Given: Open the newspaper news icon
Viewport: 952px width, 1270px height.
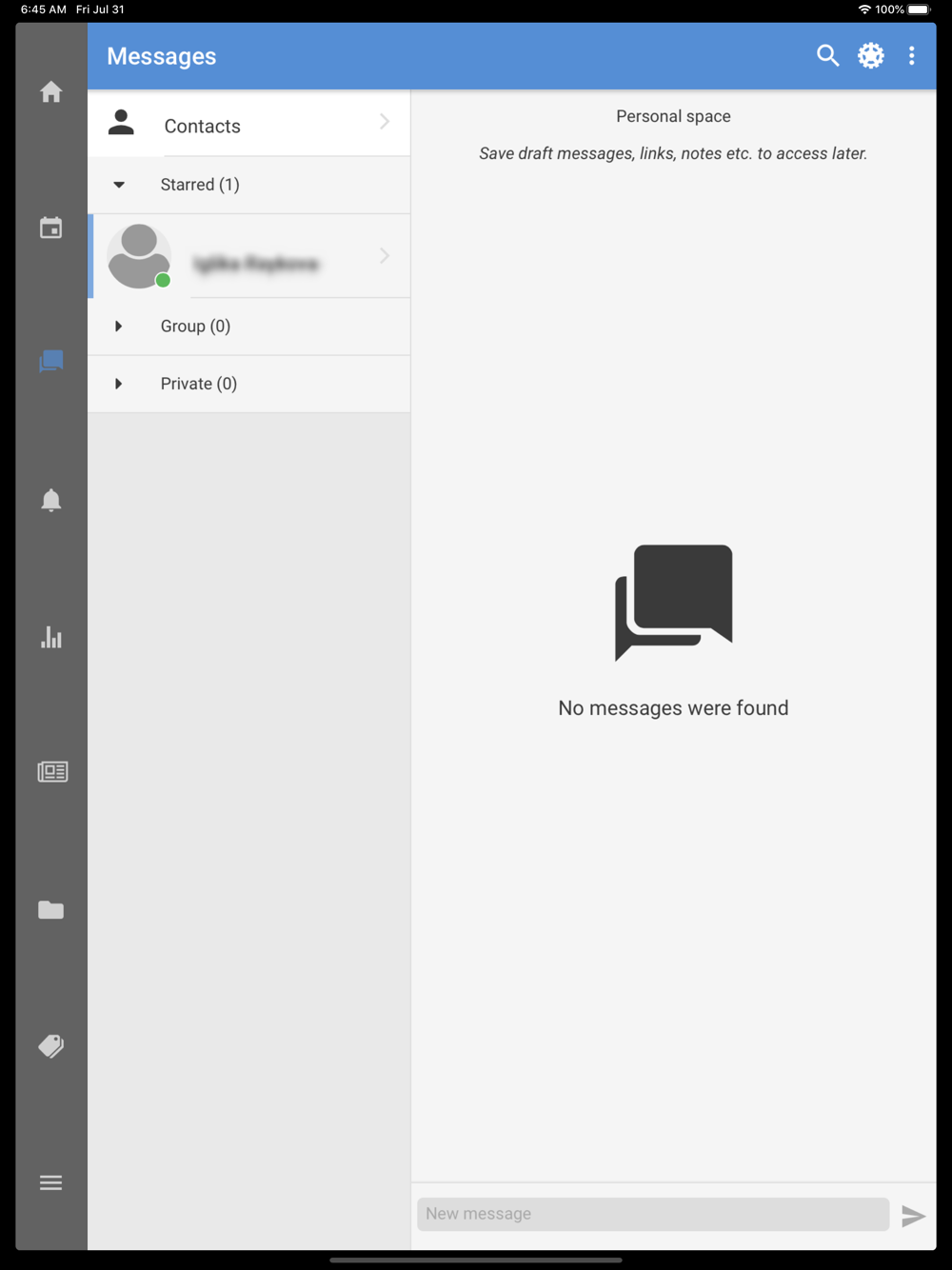Looking at the screenshot, I should click(52, 772).
